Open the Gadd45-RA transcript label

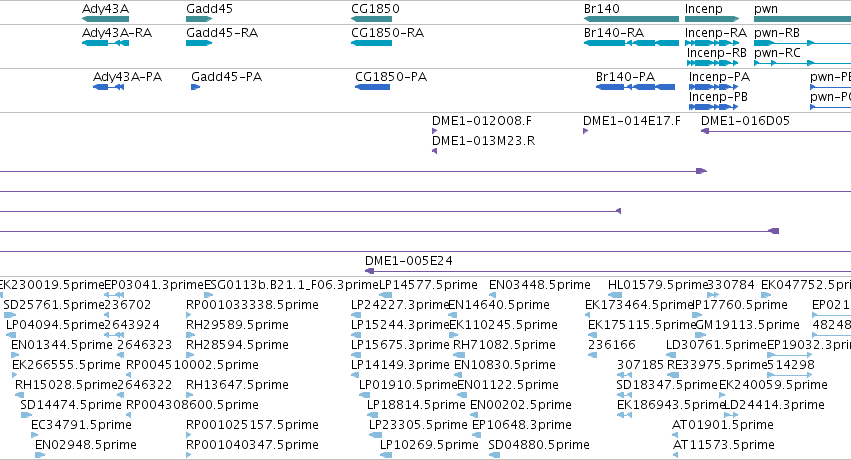click(222, 33)
